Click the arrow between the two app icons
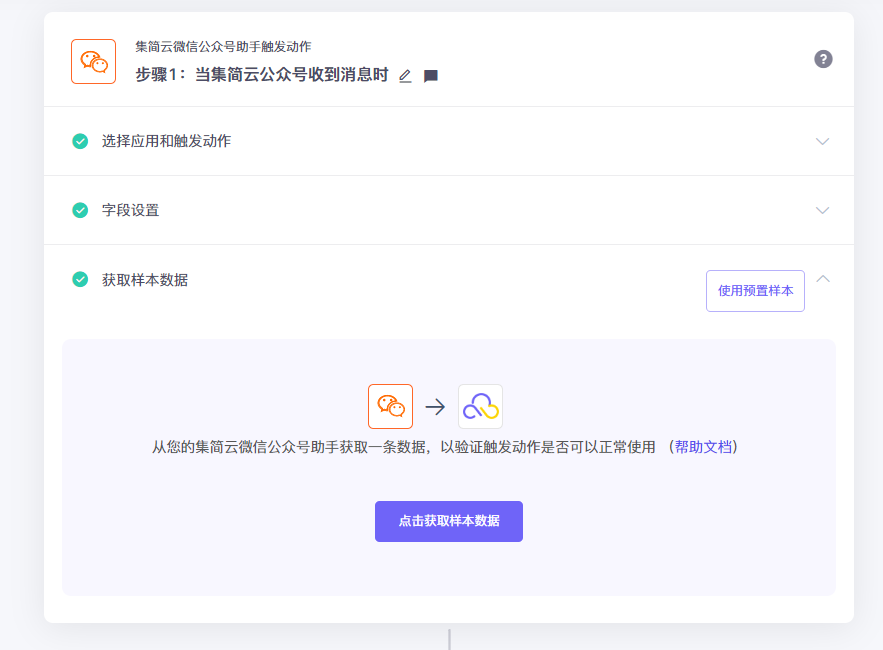 tap(435, 407)
